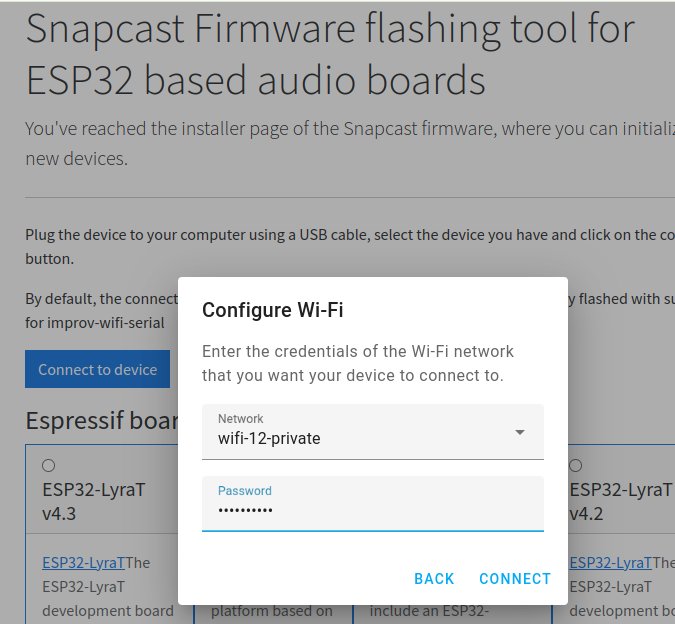The height and width of the screenshot is (624, 675).
Task: Open the ESP32-LyraT link in the v4.2 card
Action: (610, 563)
